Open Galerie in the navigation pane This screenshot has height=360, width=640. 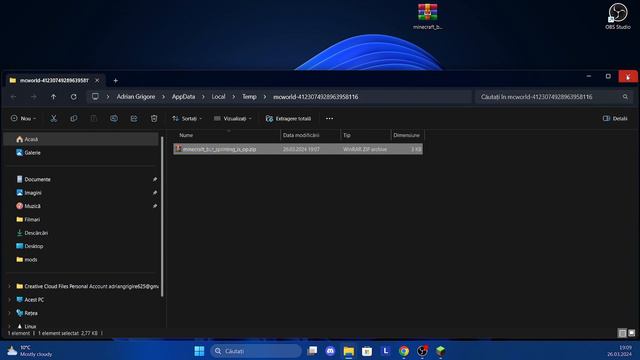81,153
